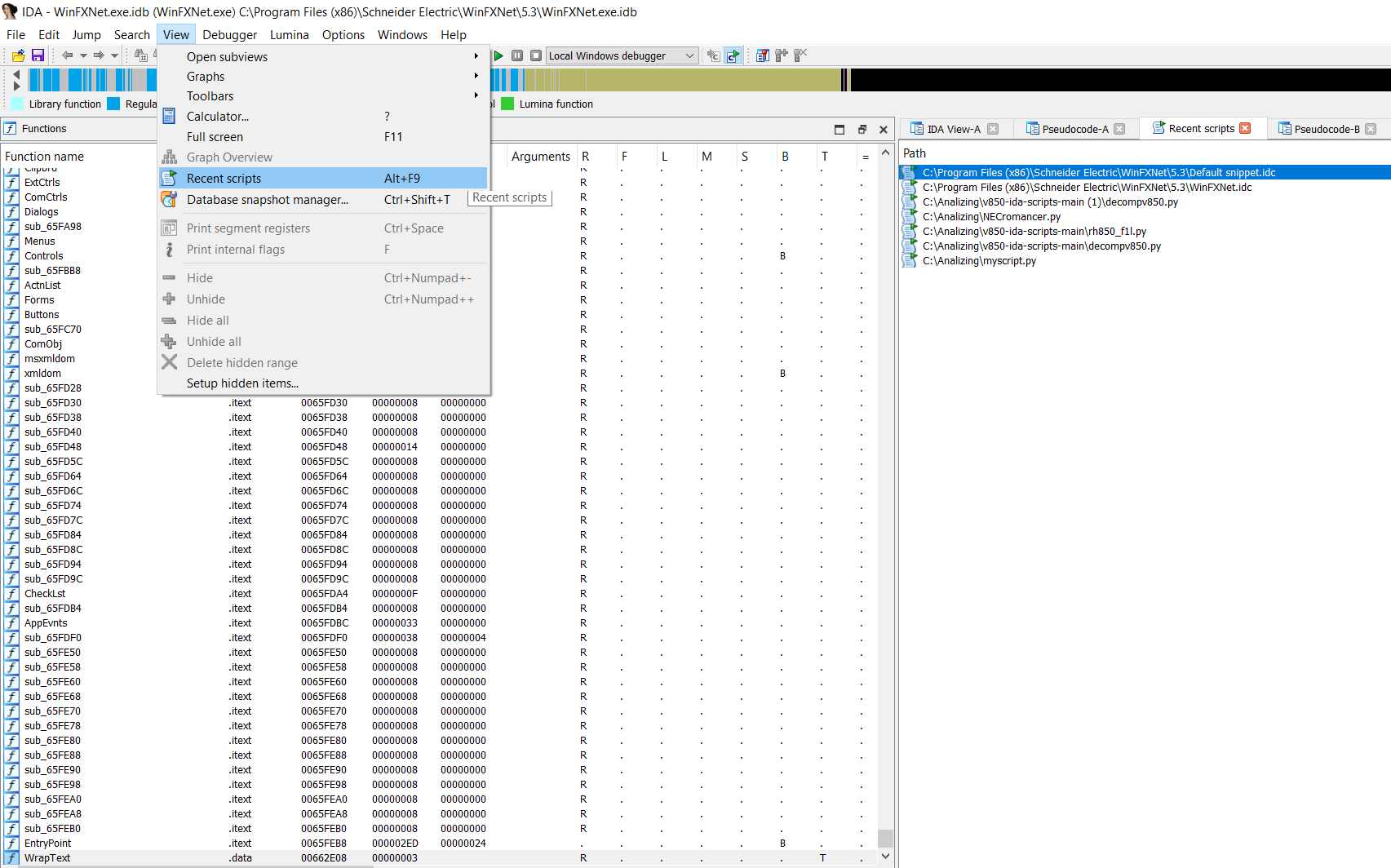Select the Default snippet.idc script row
This screenshot has height=868, width=1391.
click(x=1145, y=172)
